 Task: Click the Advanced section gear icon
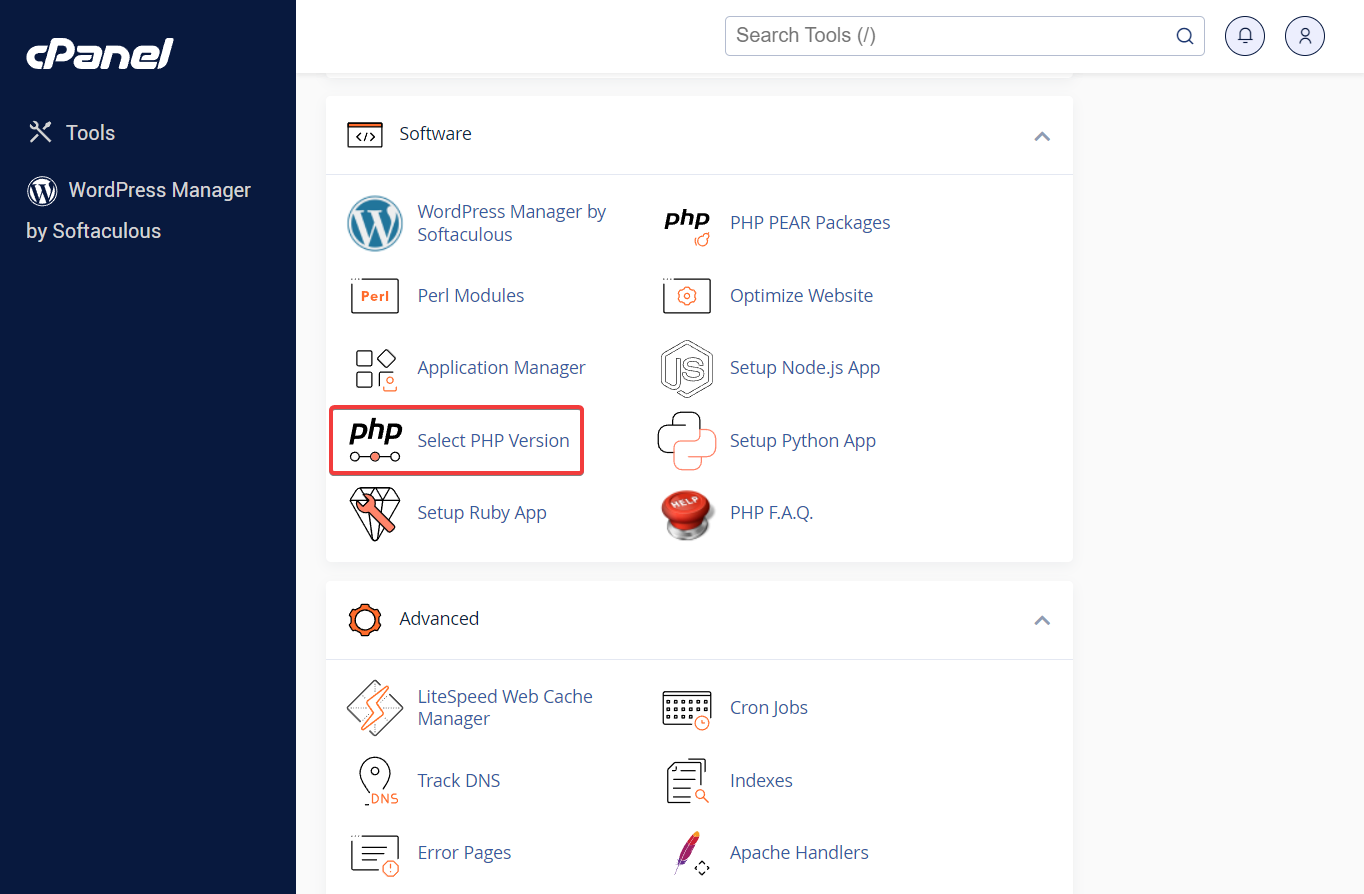[x=365, y=619]
